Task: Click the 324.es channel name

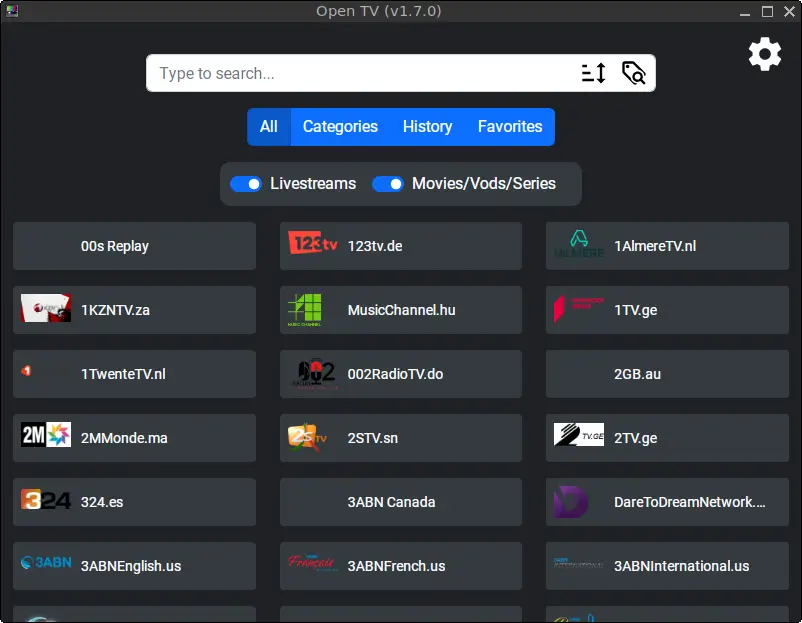Action: 102,502
